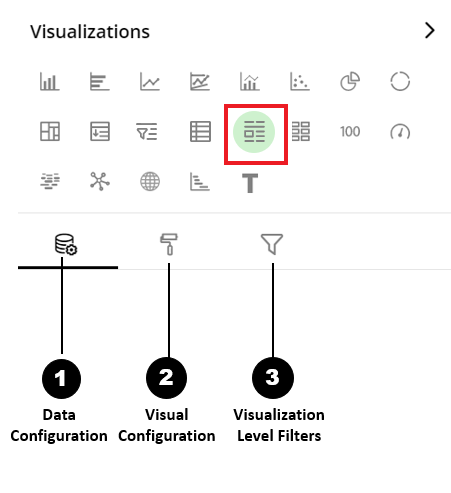This screenshot has width=451, height=493.
Task: Select the T text visualization icon
Action: [250, 183]
